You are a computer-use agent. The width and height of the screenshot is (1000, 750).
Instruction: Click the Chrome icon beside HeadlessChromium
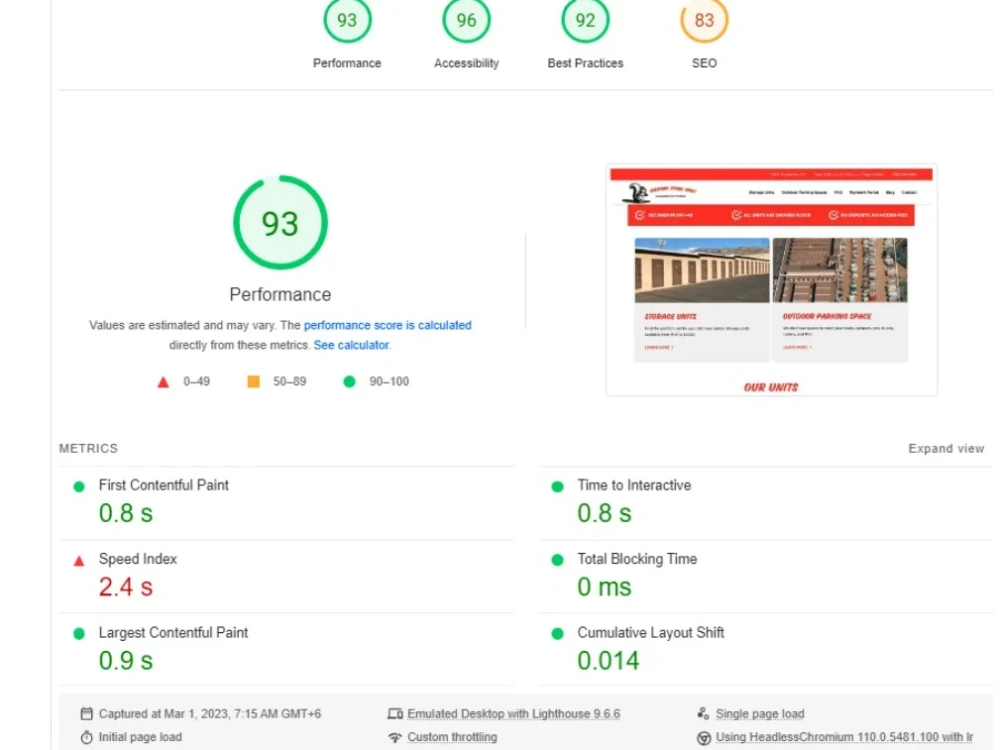(x=703, y=738)
